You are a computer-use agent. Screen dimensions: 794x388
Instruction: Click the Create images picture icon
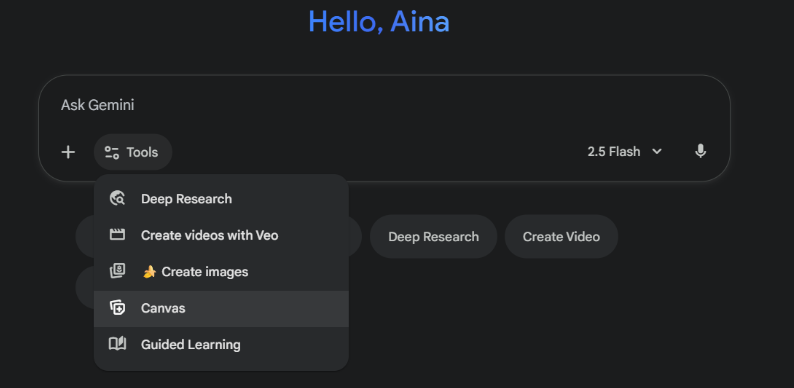(x=117, y=271)
